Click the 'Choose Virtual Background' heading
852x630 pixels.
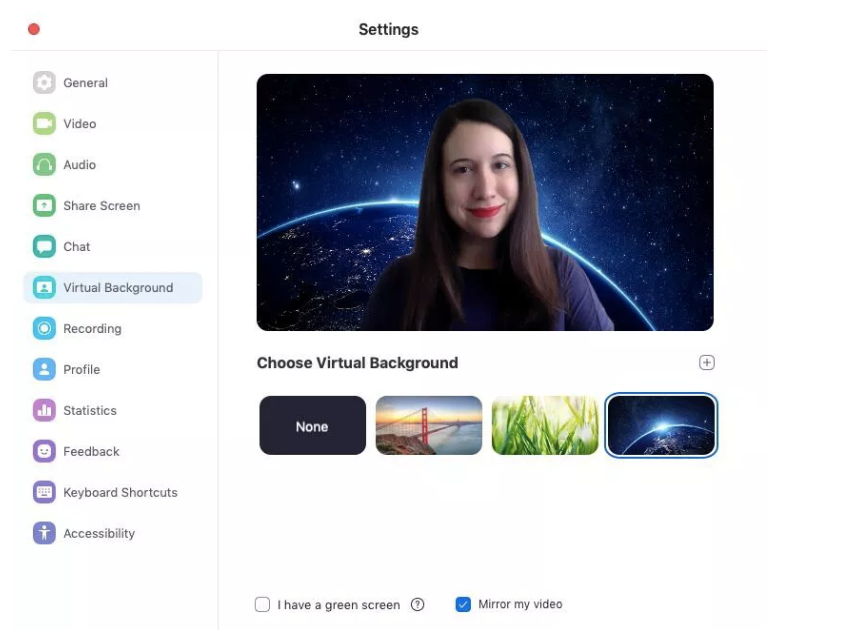(358, 363)
